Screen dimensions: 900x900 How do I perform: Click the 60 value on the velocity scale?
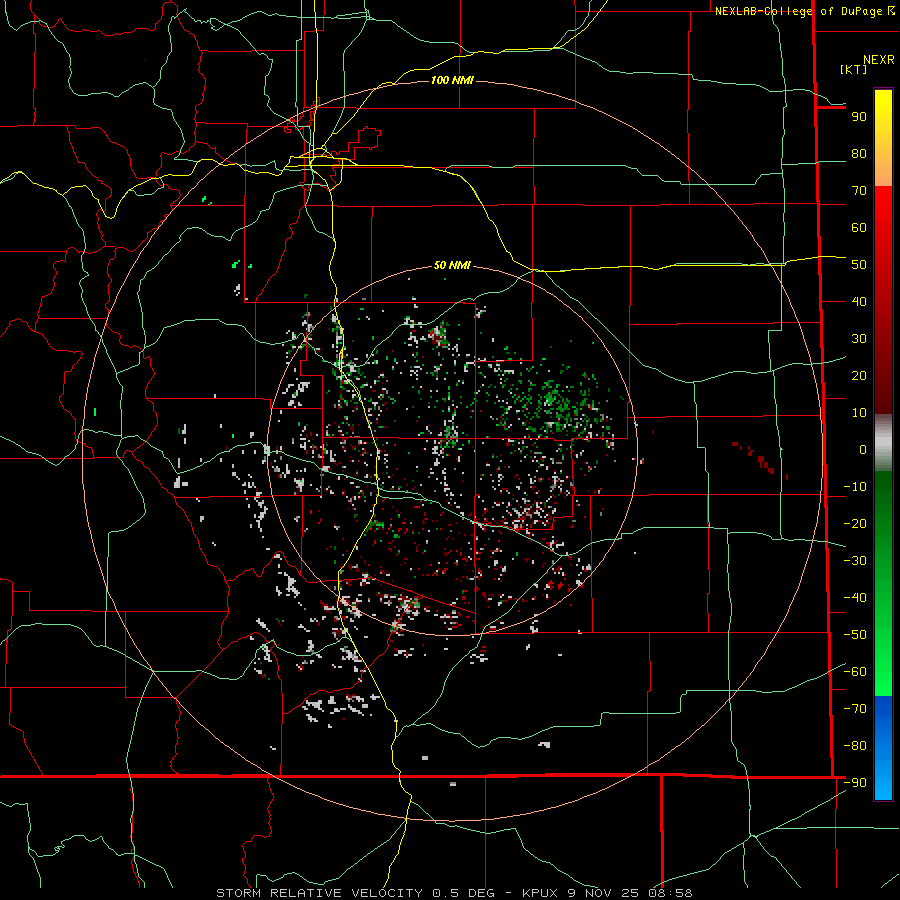tap(859, 228)
